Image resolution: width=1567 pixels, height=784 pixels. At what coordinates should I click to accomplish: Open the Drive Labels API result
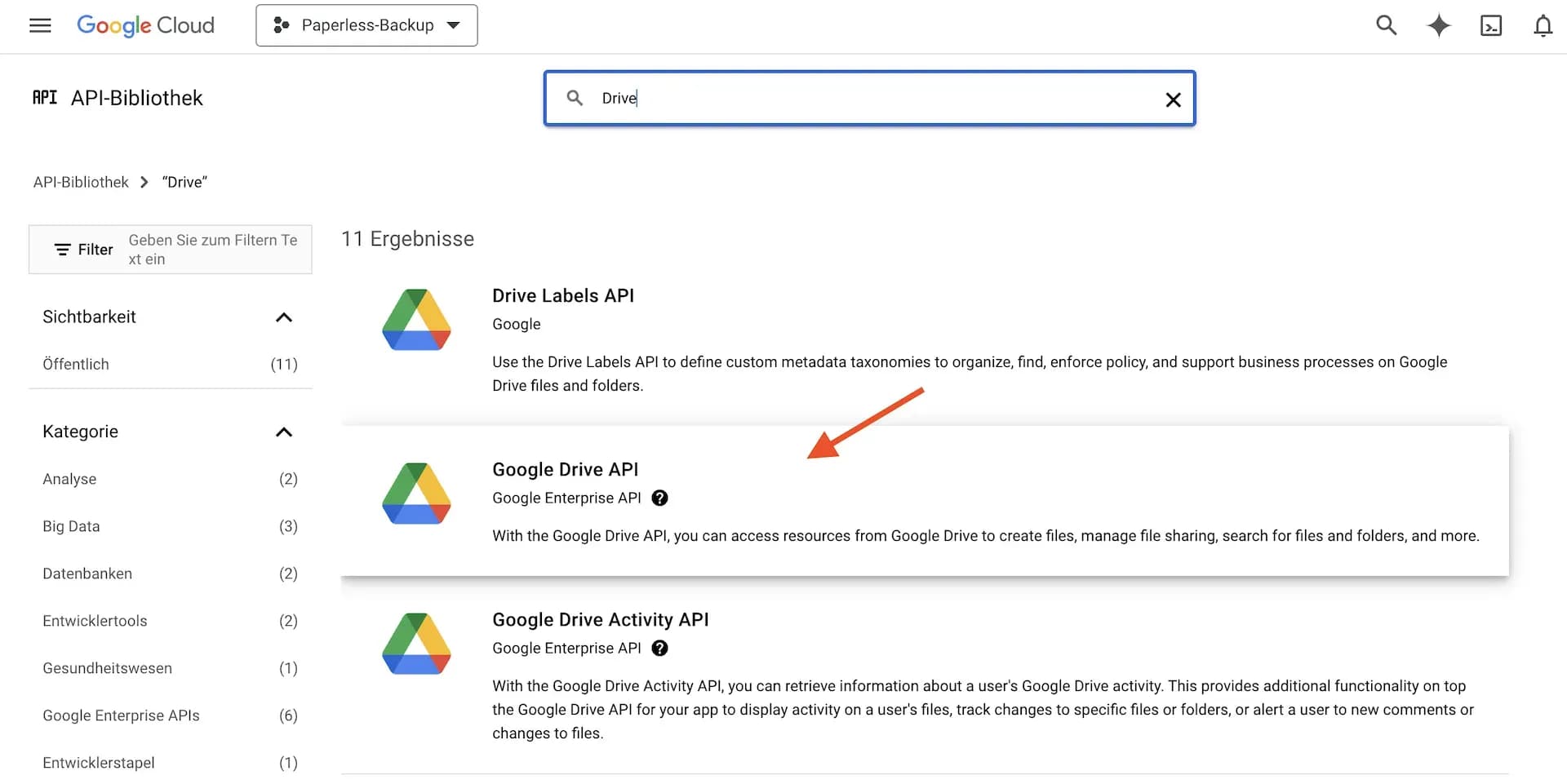(x=563, y=296)
